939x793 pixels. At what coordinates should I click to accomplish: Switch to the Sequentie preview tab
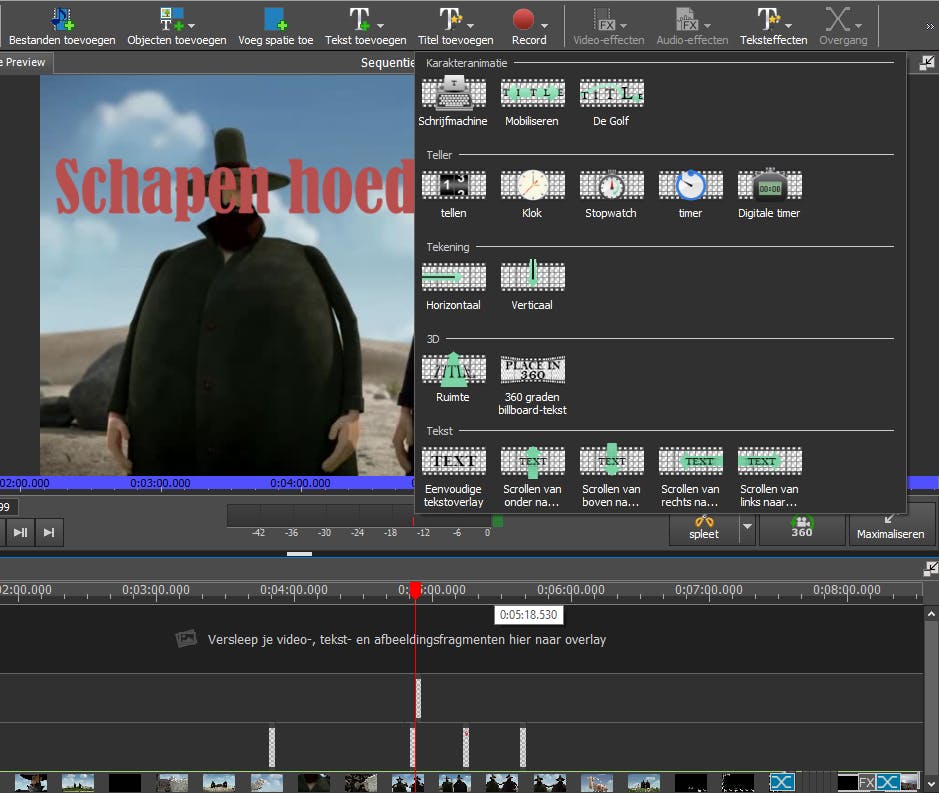point(387,62)
